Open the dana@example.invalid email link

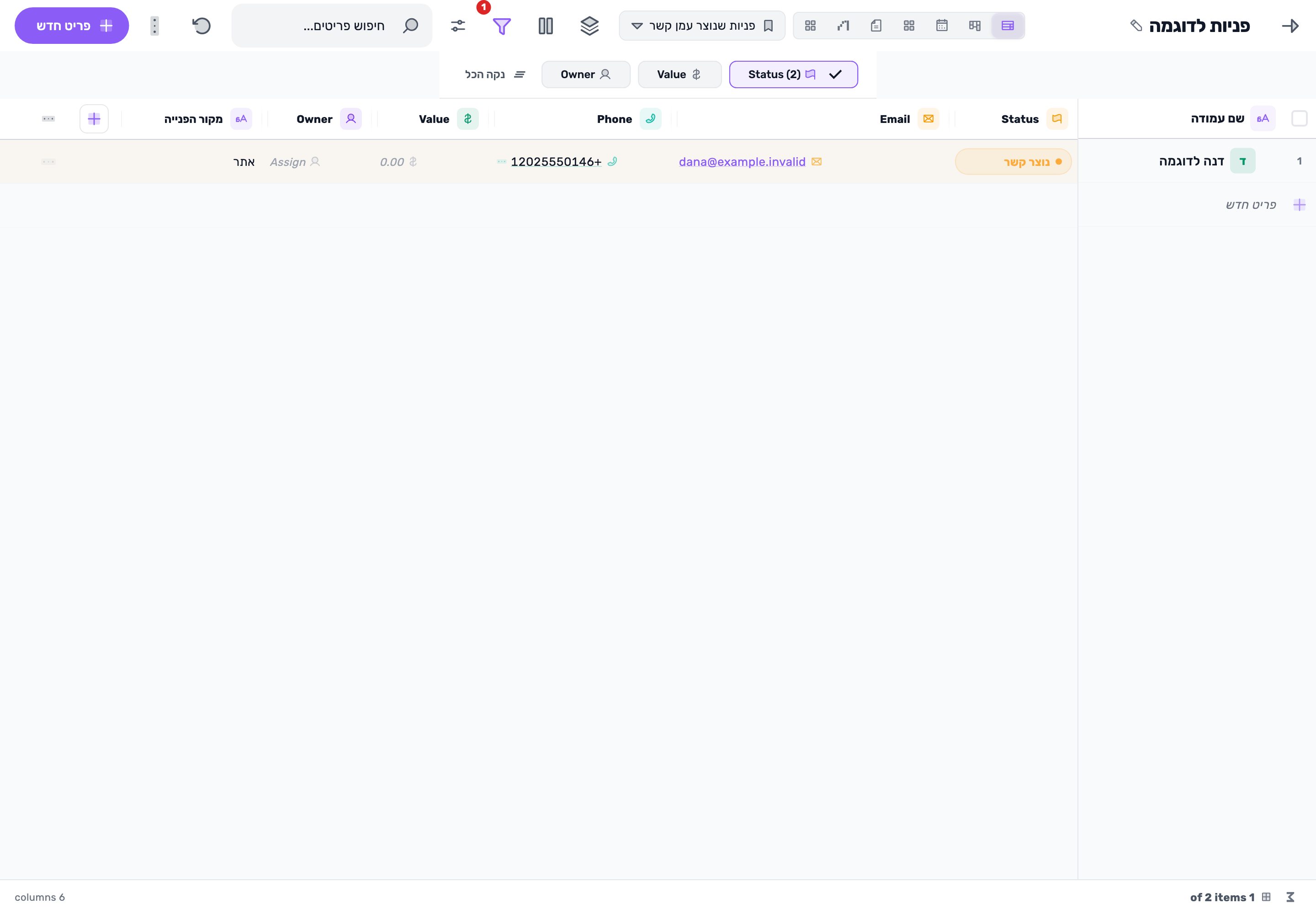click(x=742, y=162)
